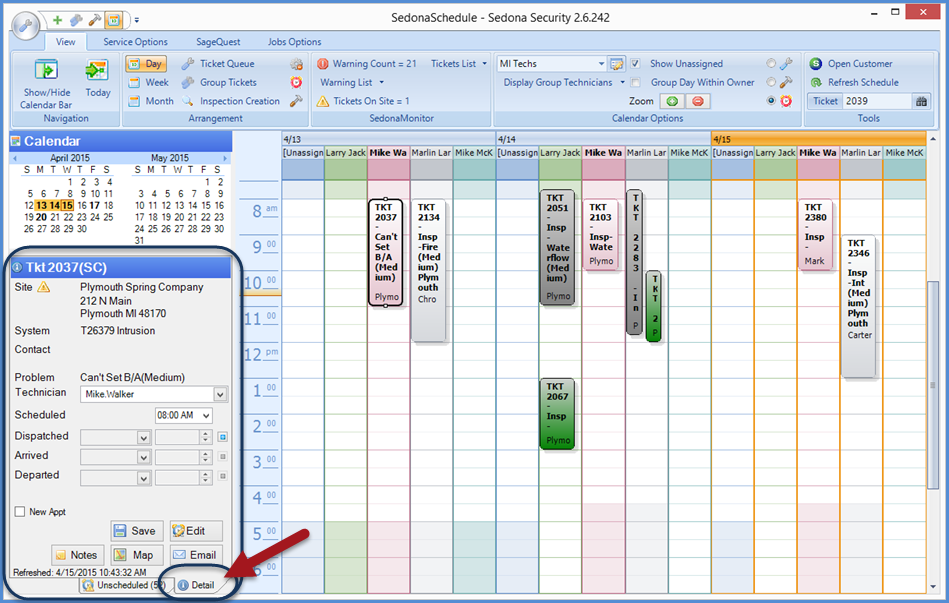949x603 pixels.
Task: Uncheck Show Unassigned checkbox
Action: (635, 64)
